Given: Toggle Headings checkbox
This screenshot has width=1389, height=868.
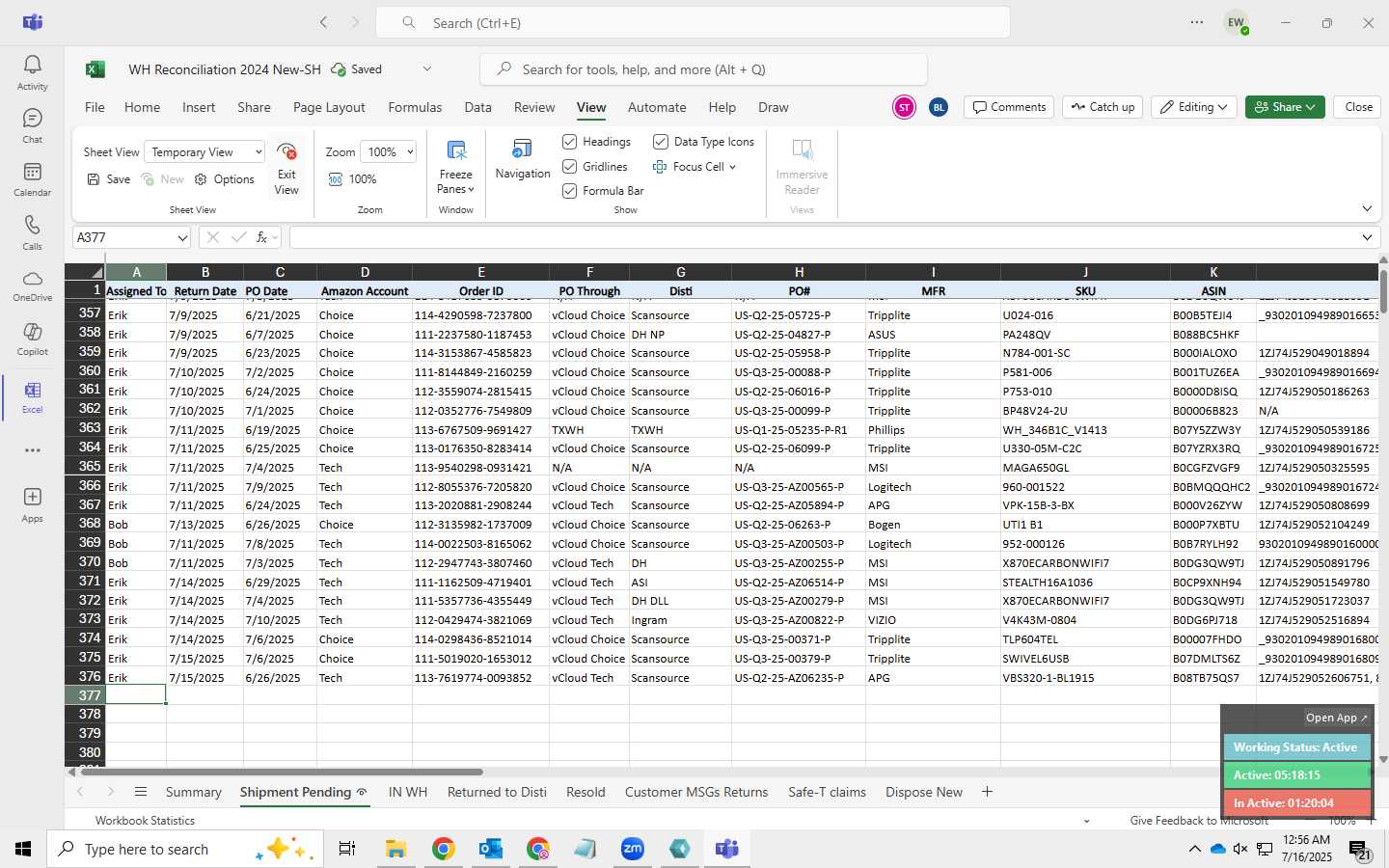Looking at the screenshot, I should click(570, 142).
